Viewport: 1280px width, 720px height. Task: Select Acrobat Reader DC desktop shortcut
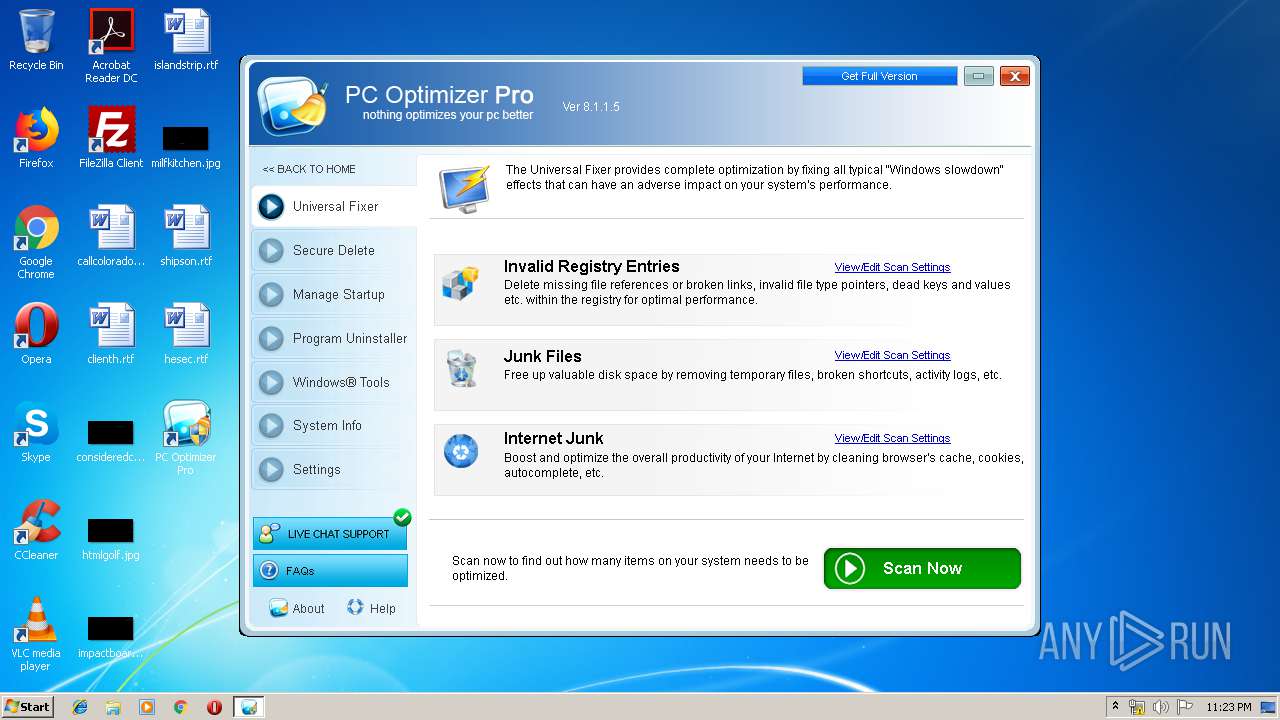pyautogui.click(x=111, y=46)
